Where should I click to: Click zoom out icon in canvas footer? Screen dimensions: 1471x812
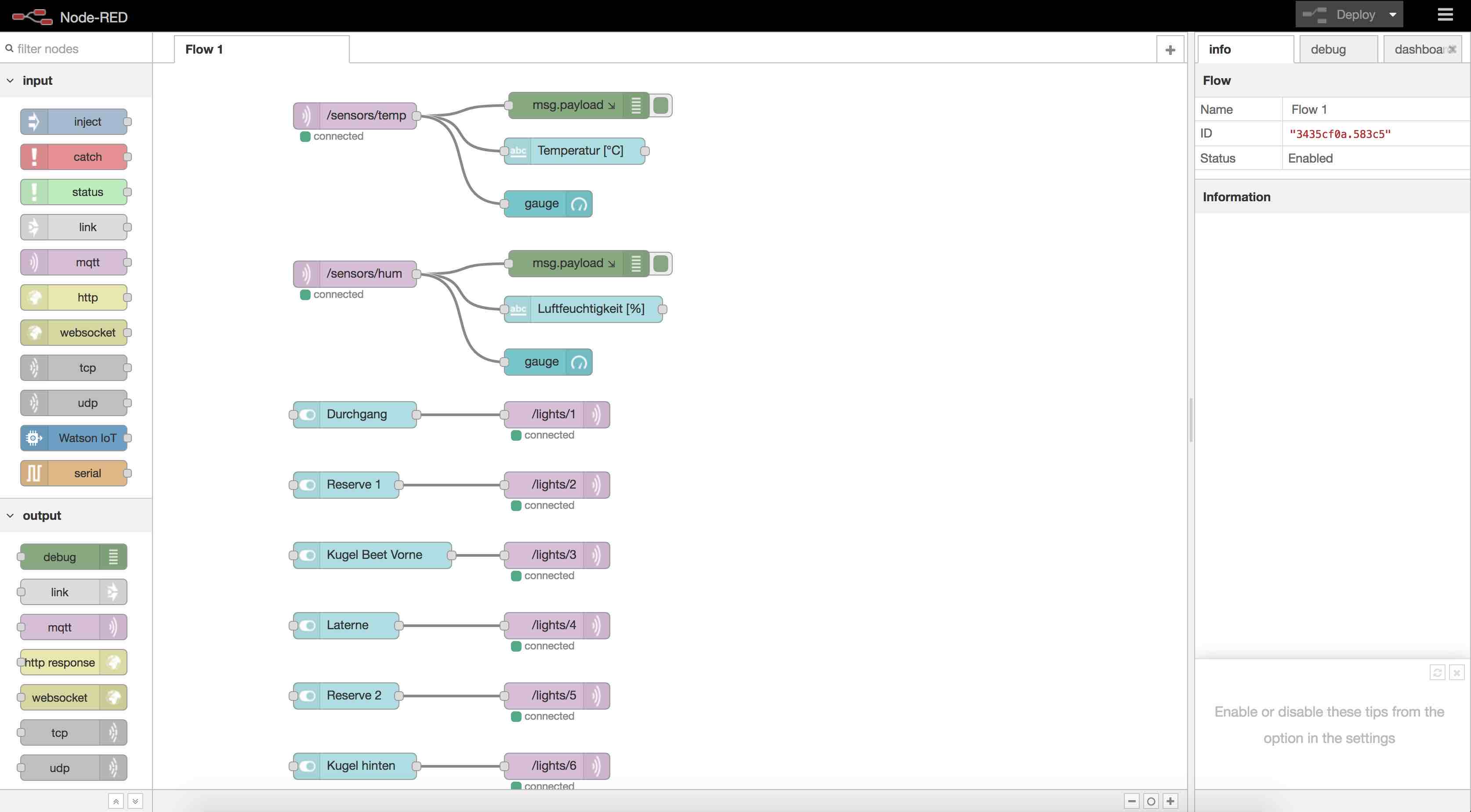click(1132, 801)
